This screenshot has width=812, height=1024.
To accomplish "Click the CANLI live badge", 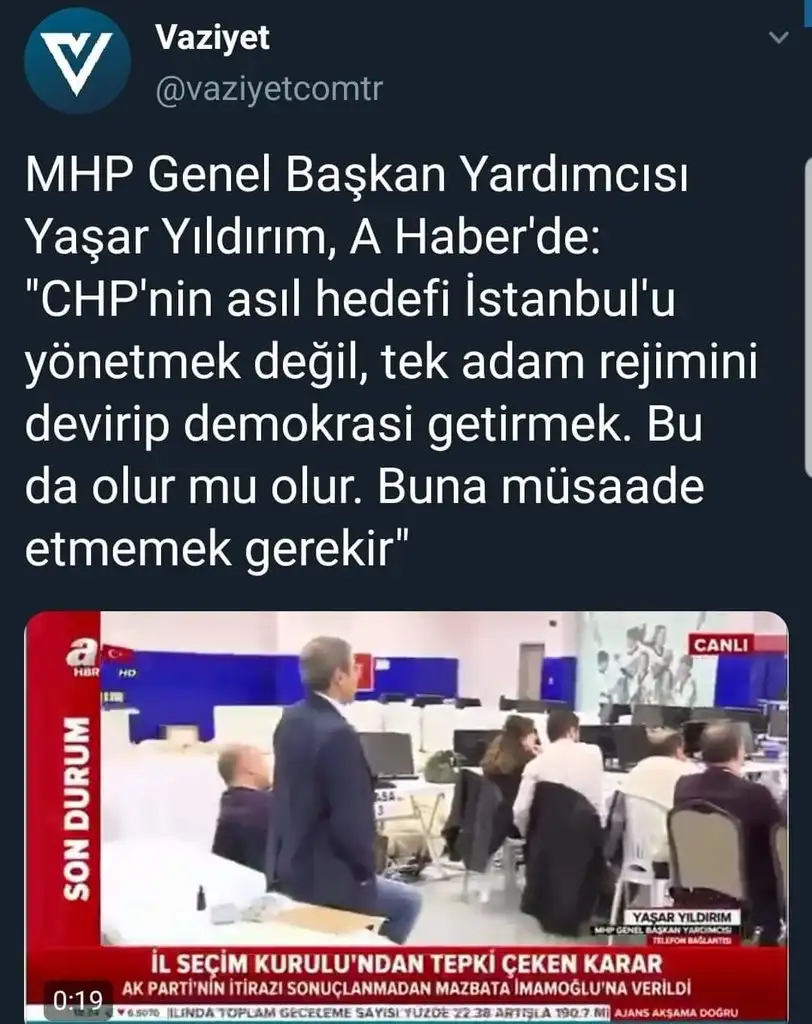I will (721, 645).
